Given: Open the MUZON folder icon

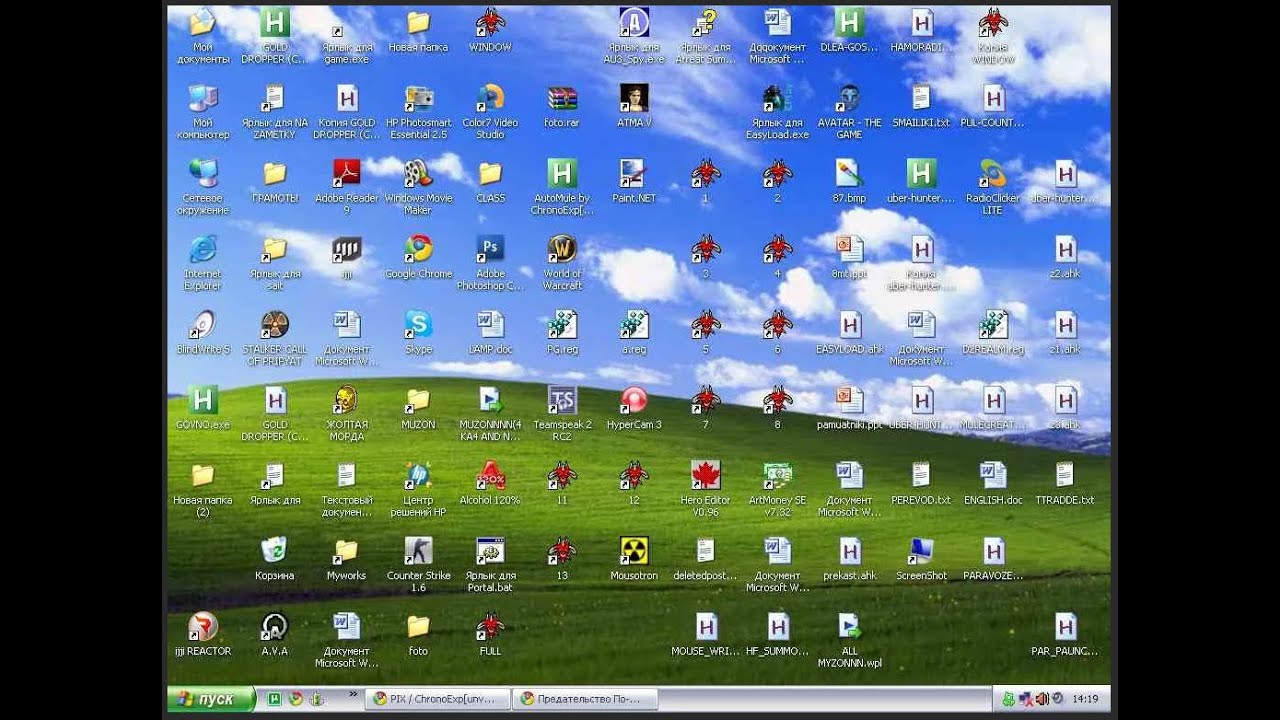Looking at the screenshot, I should [x=418, y=408].
